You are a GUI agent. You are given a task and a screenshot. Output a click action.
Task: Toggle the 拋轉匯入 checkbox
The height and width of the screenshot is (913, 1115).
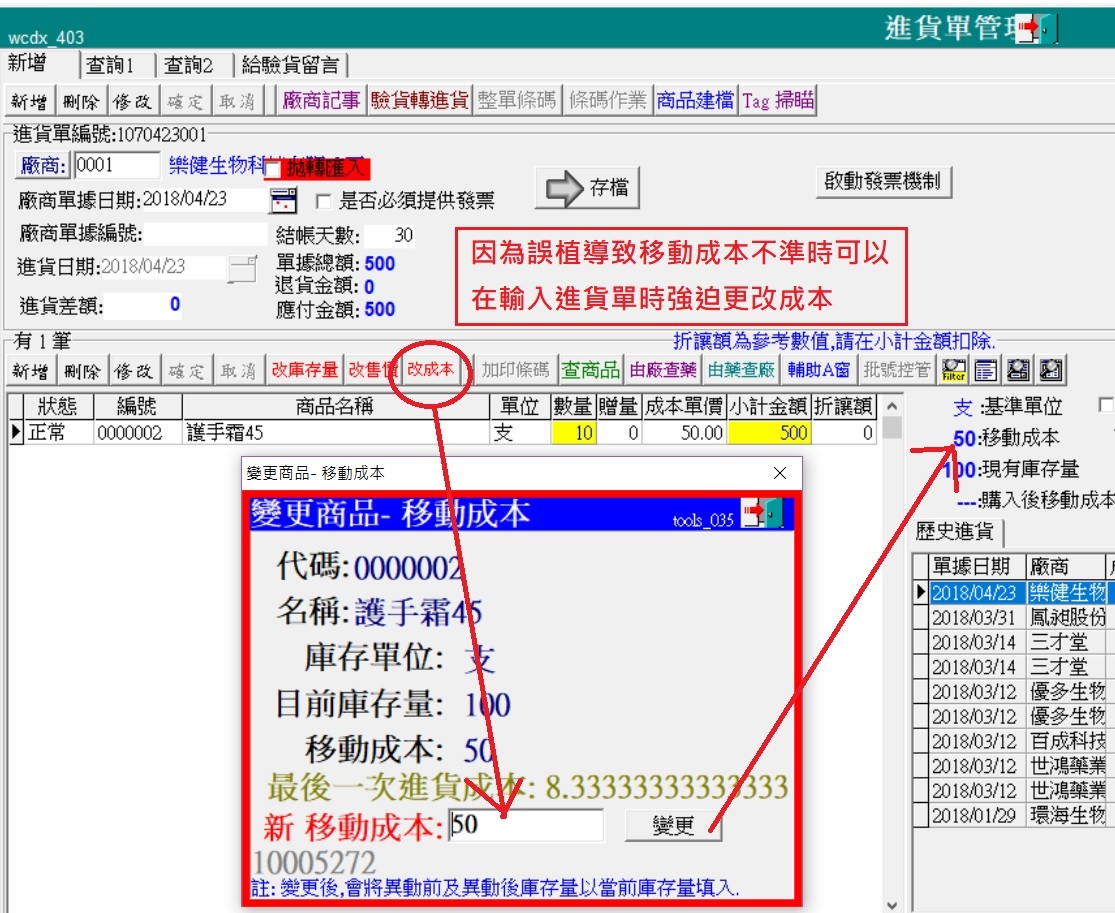[x=273, y=170]
